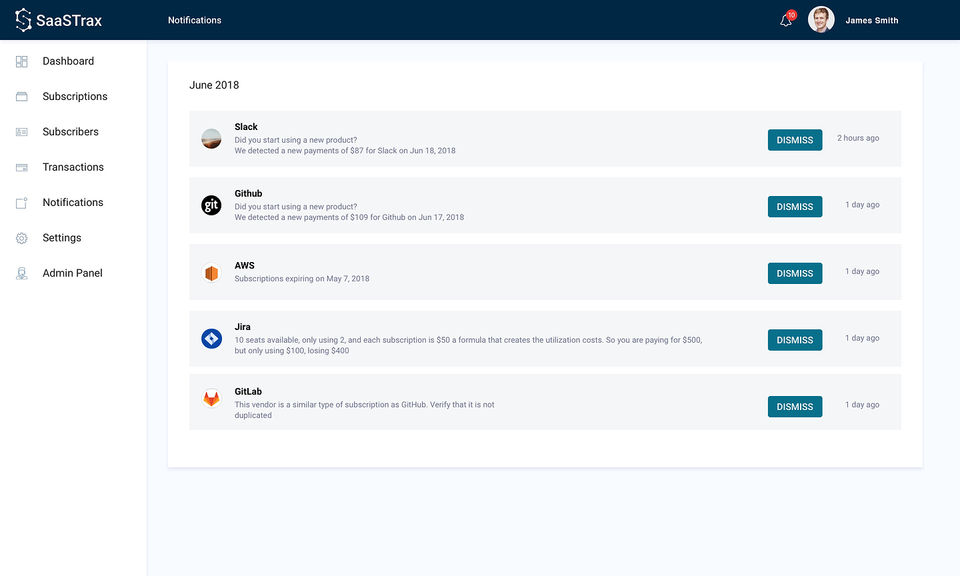Click the Transactions sidebar icon
Image resolution: width=960 pixels, height=576 pixels.
point(21,167)
